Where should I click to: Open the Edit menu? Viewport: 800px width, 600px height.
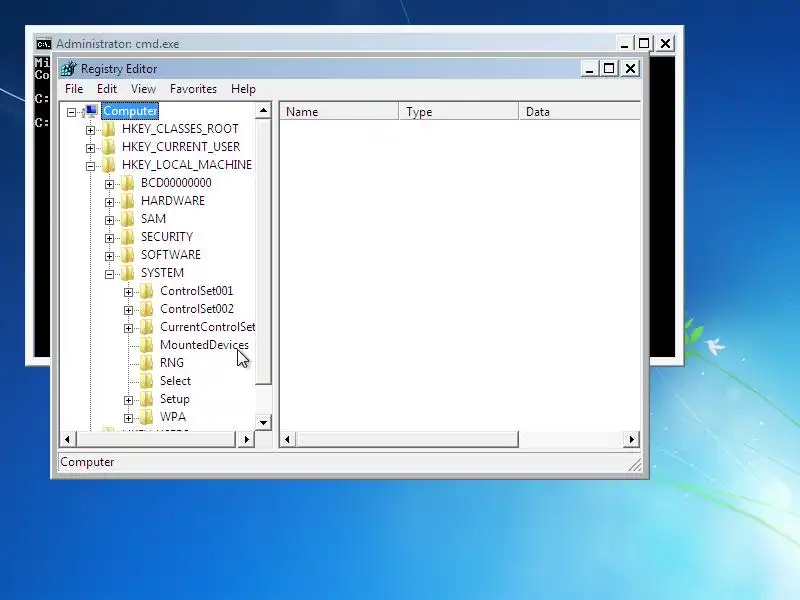pyautogui.click(x=107, y=89)
